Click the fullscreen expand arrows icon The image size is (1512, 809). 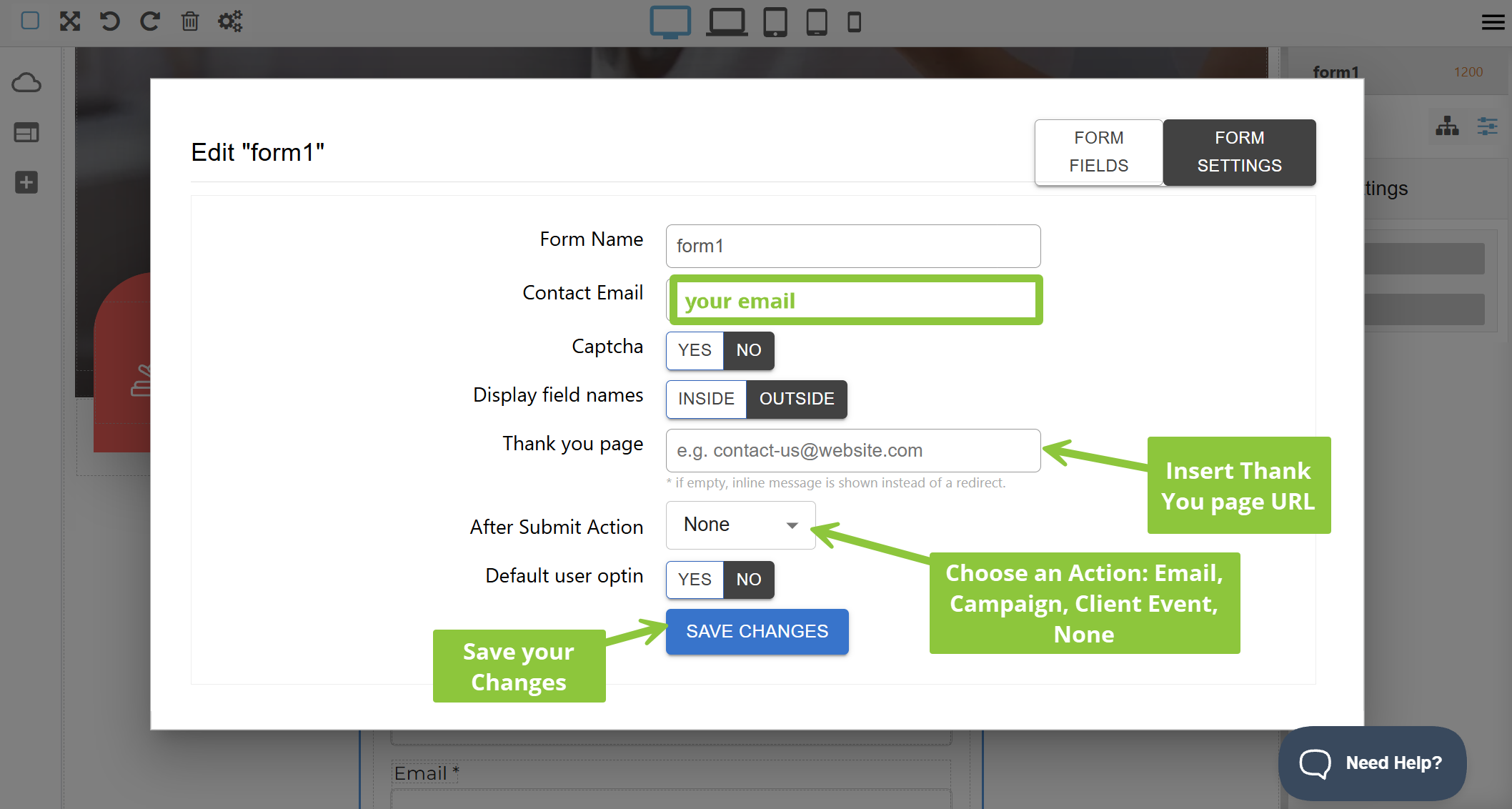click(x=69, y=21)
